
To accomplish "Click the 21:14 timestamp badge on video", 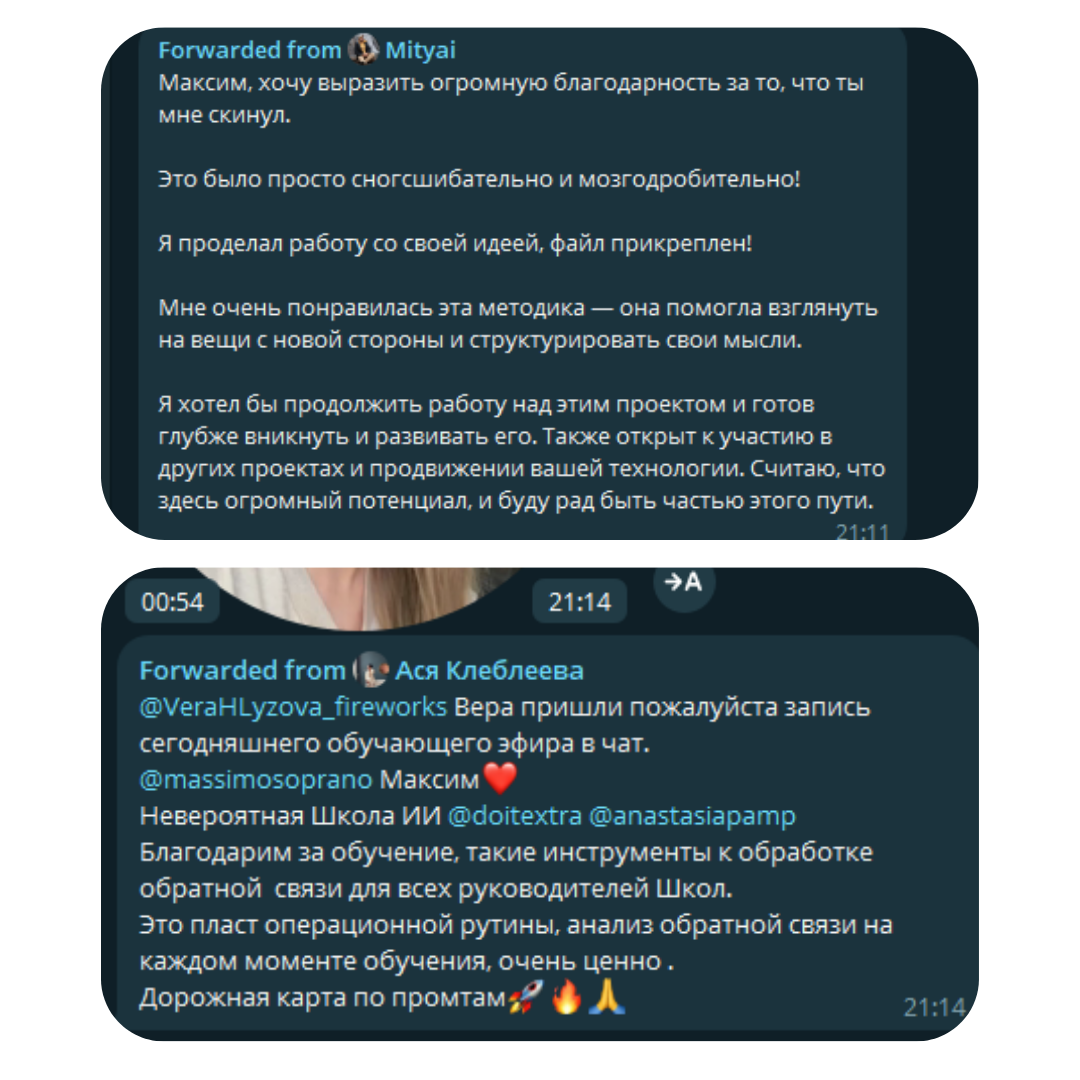I will pos(579,602).
